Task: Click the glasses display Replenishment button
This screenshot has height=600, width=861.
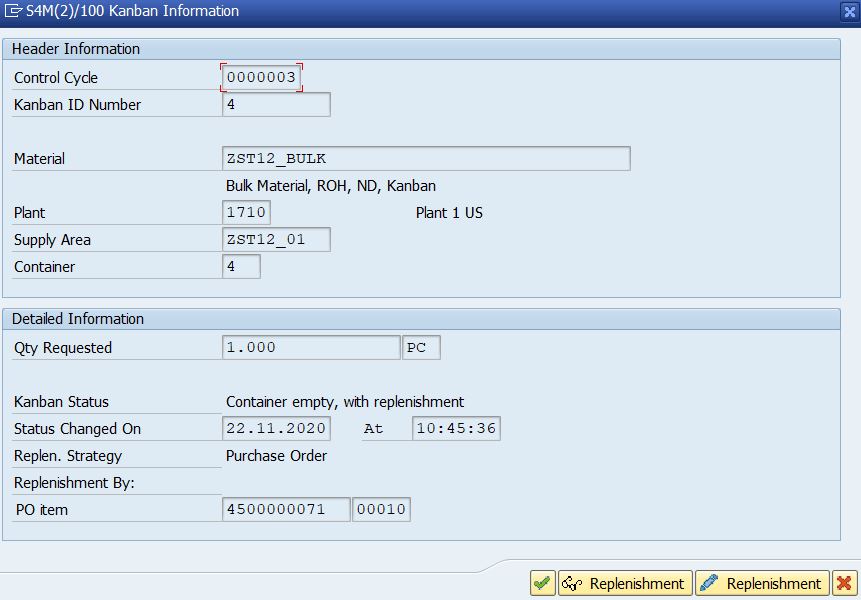Action: (x=625, y=583)
